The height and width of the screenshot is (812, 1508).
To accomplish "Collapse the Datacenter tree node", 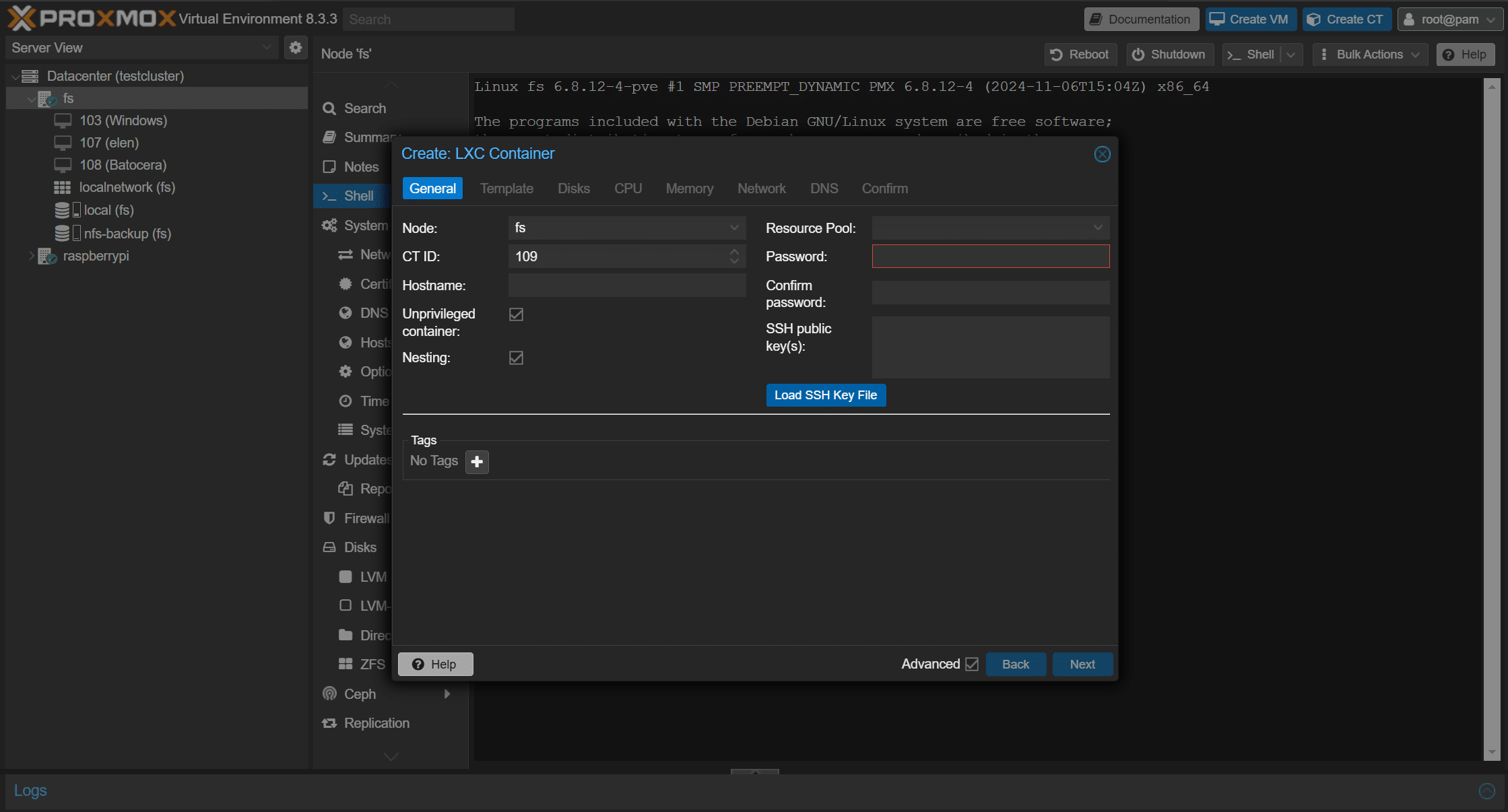I will tap(15, 77).
